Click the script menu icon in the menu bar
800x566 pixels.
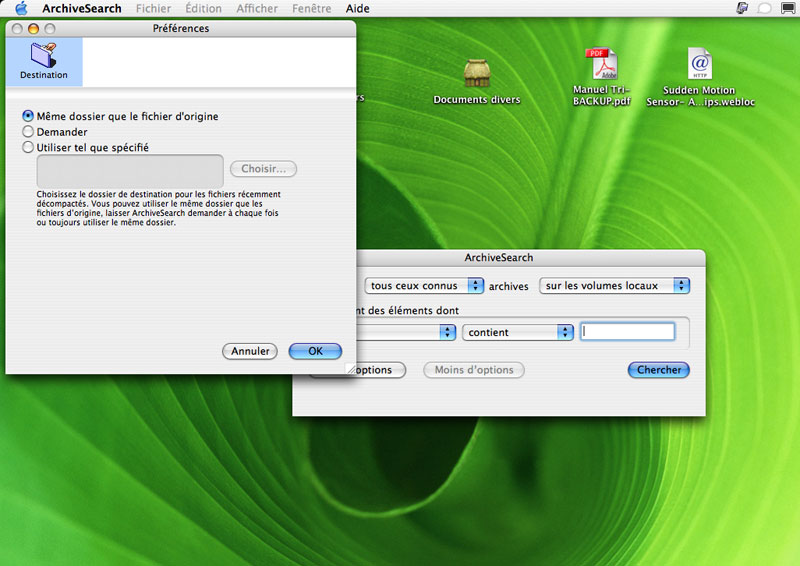tap(742, 8)
